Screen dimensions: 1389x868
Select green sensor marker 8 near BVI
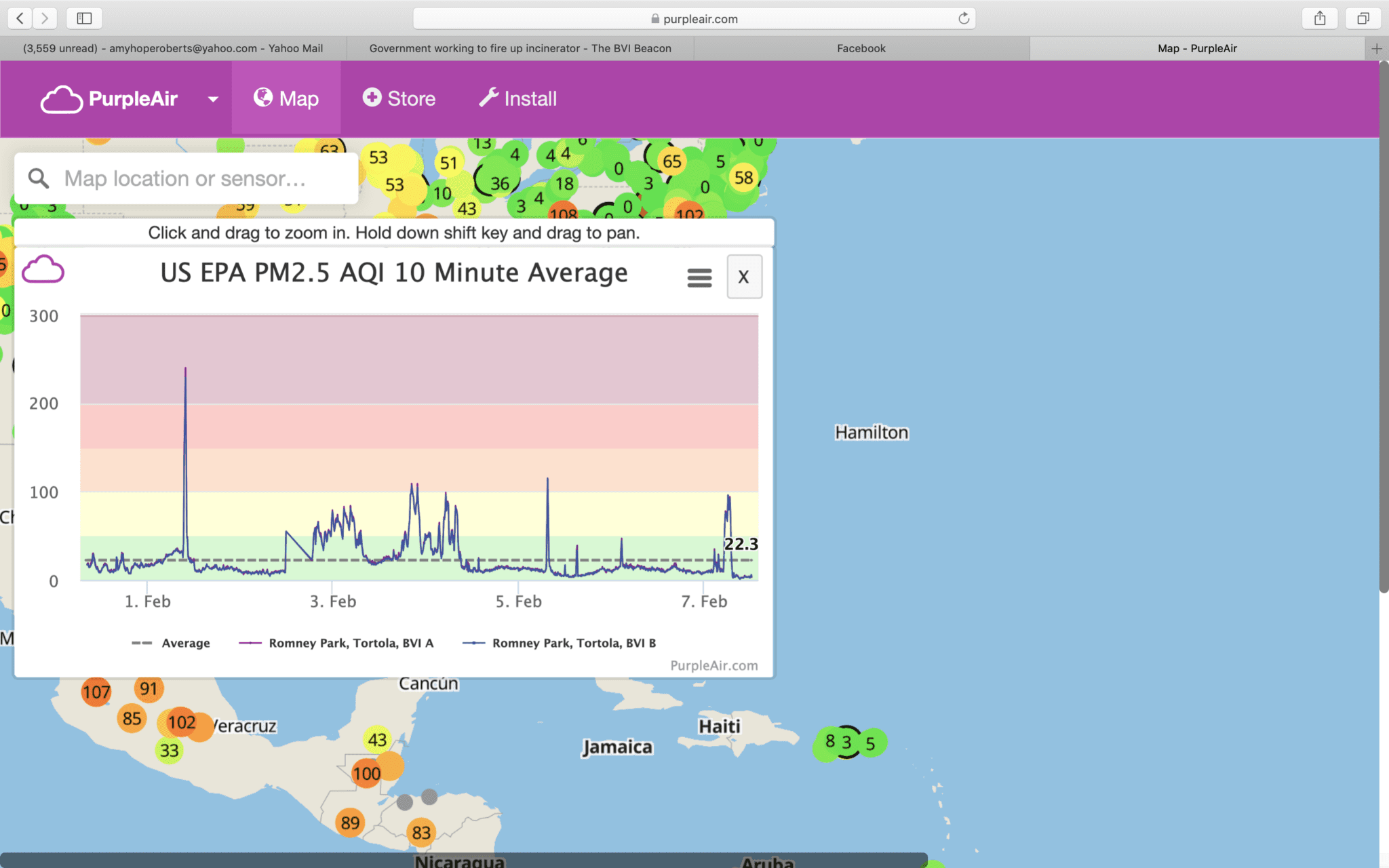pos(829,742)
